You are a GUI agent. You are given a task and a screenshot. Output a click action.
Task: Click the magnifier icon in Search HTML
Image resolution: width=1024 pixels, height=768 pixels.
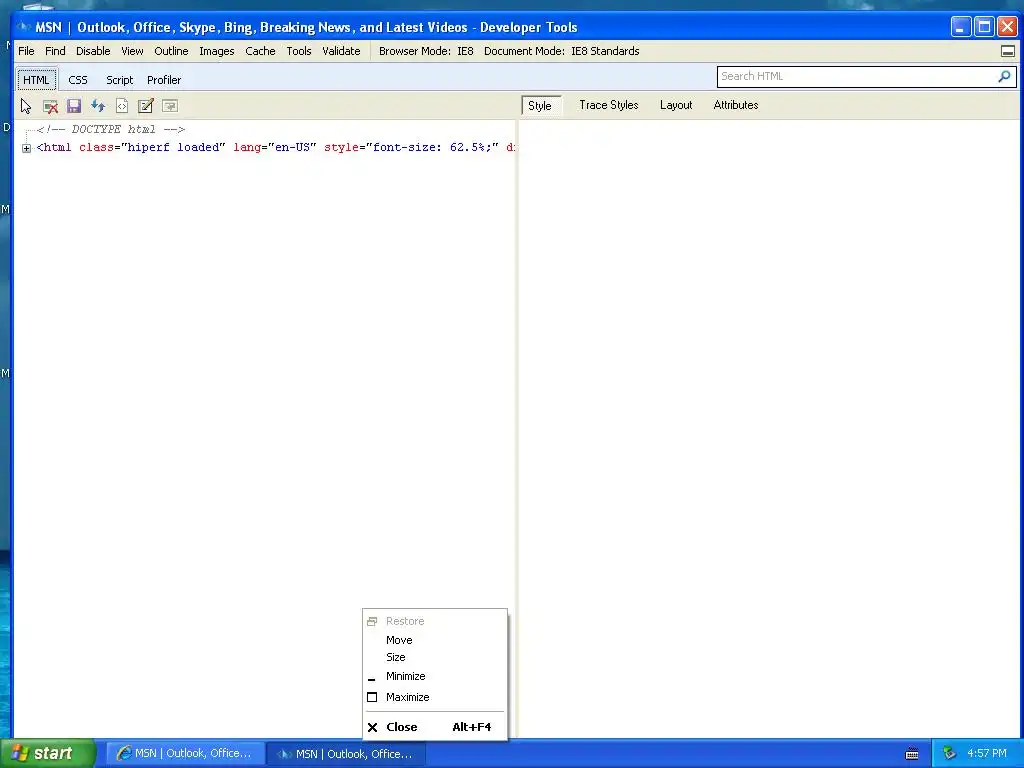click(x=1004, y=76)
